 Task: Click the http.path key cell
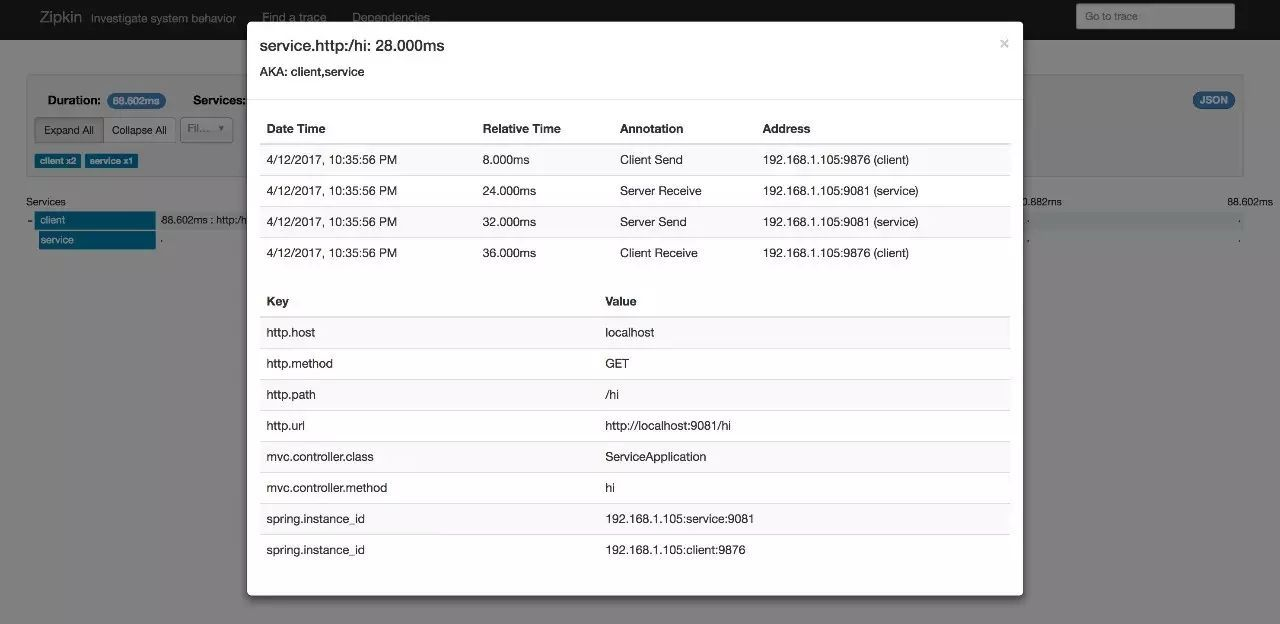pos(291,395)
